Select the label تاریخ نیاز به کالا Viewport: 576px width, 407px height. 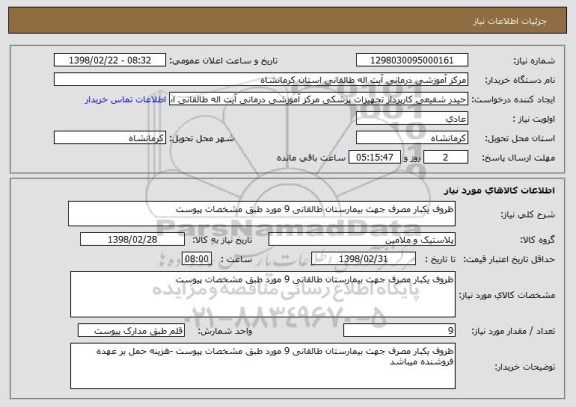[222, 240]
